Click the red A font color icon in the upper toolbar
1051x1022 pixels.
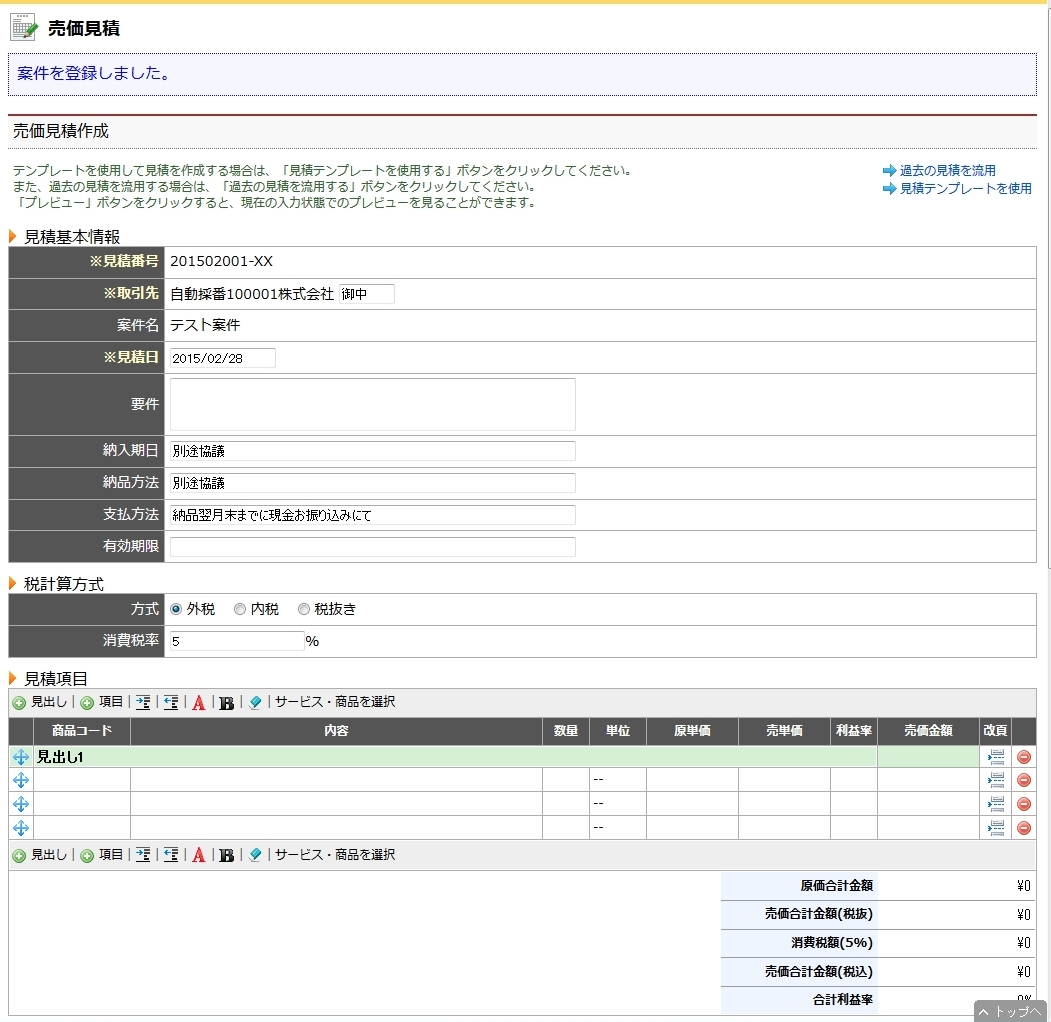coord(198,703)
